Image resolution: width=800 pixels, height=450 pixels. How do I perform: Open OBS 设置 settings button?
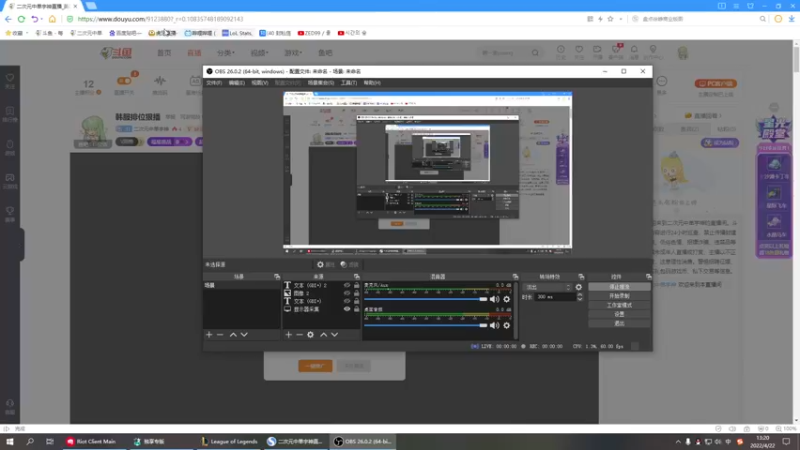(x=619, y=314)
